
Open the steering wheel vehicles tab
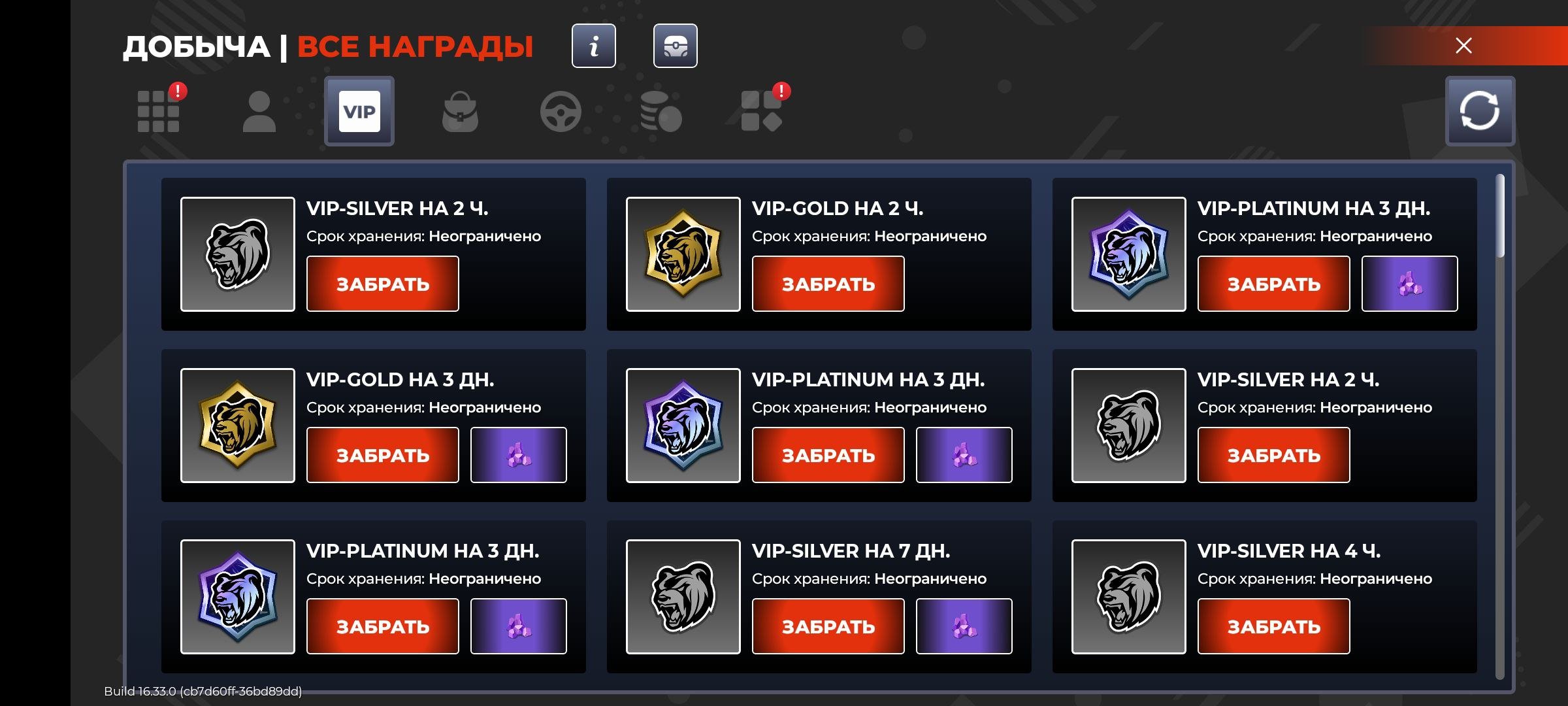coord(561,112)
